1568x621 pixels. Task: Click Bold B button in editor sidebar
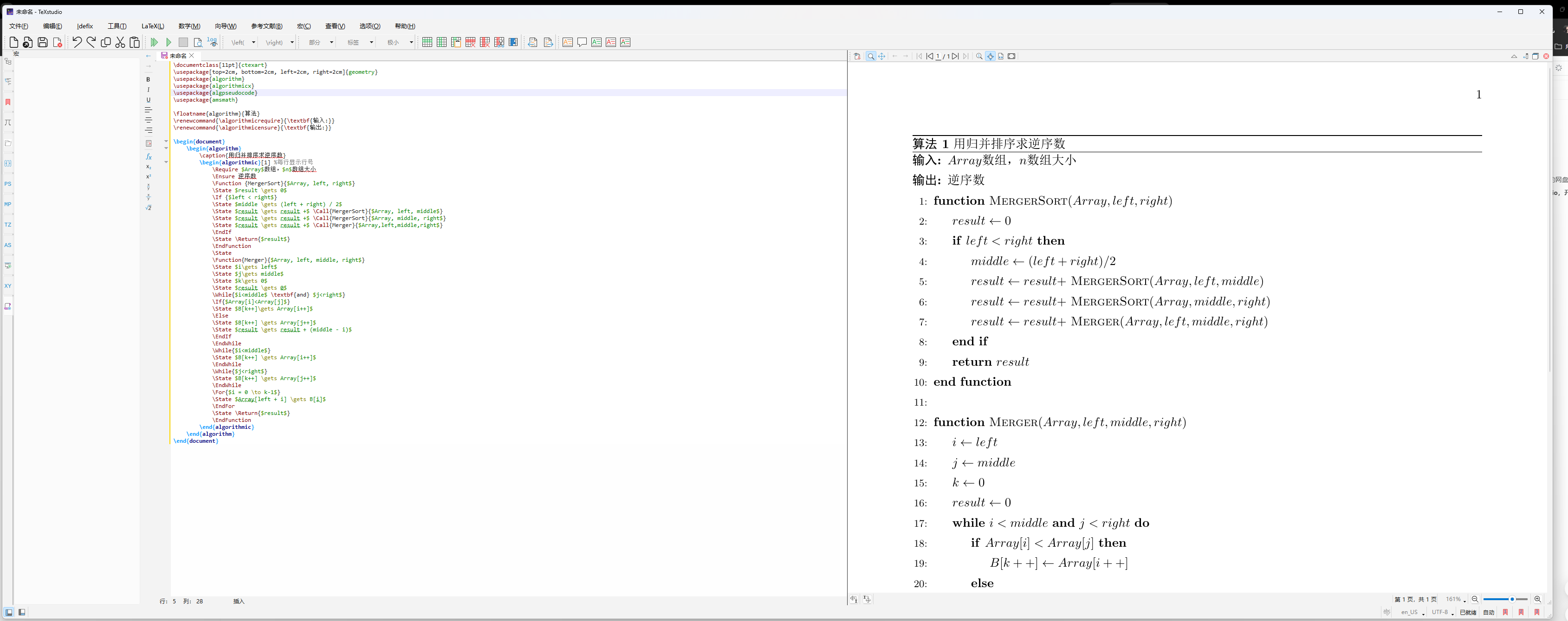coord(148,79)
